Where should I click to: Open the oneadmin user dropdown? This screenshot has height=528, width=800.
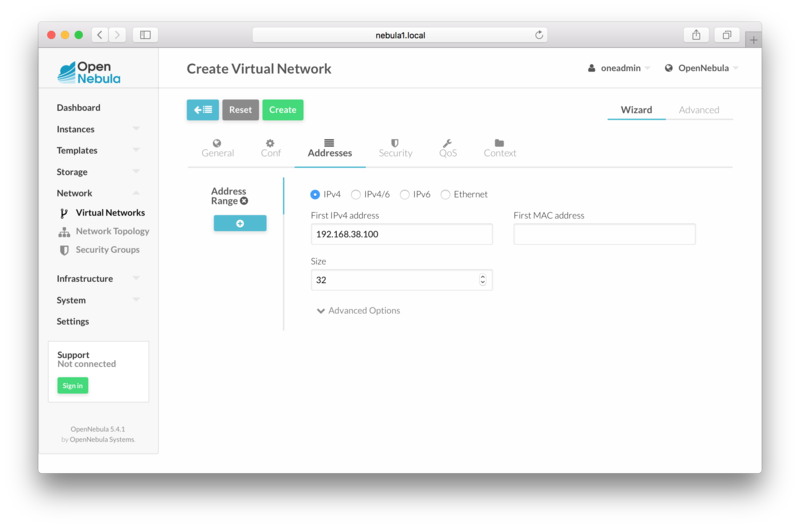tap(620, 68)
